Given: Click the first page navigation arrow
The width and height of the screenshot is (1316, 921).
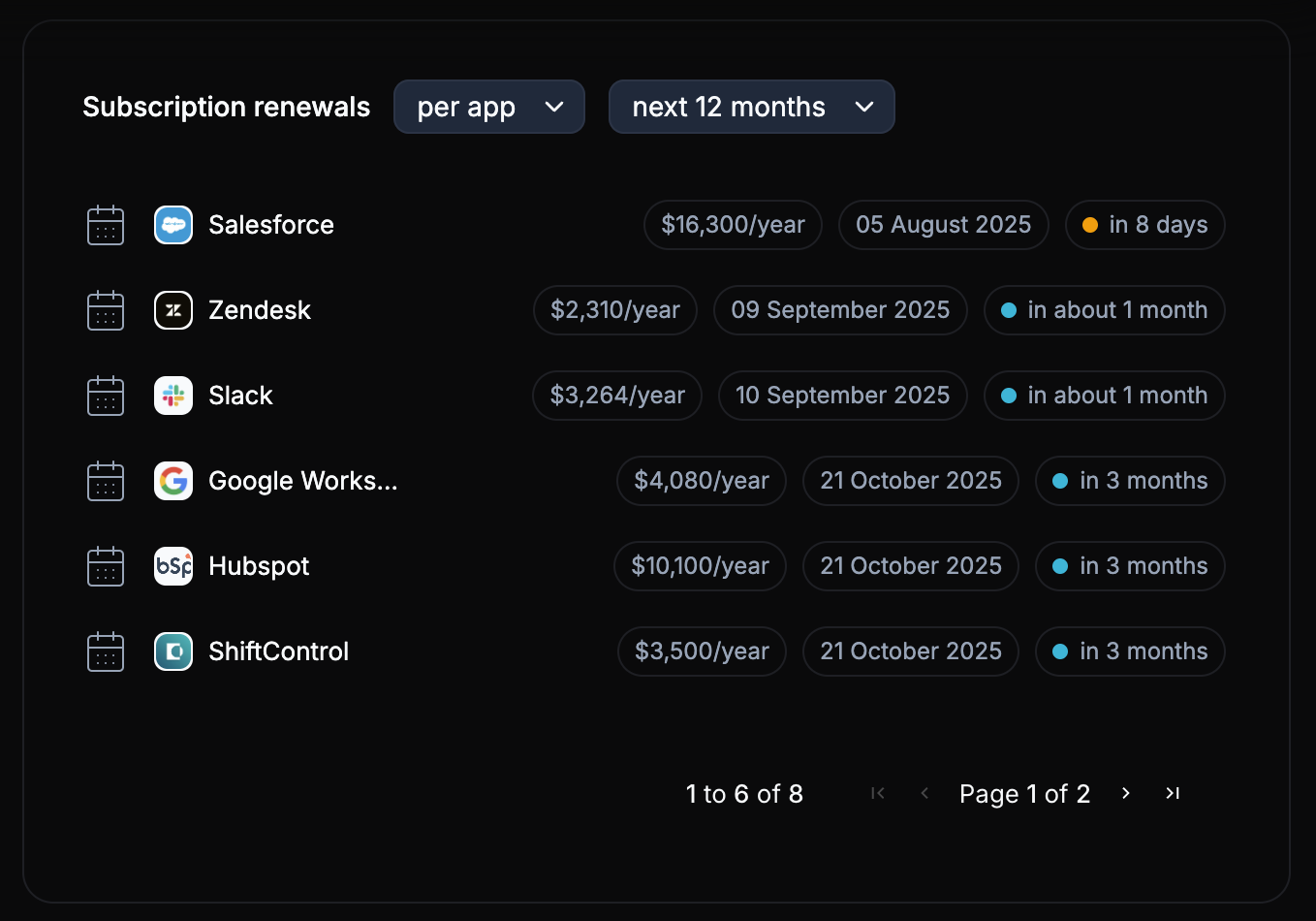Looking at the screenshot, I should tap(878, 793).
